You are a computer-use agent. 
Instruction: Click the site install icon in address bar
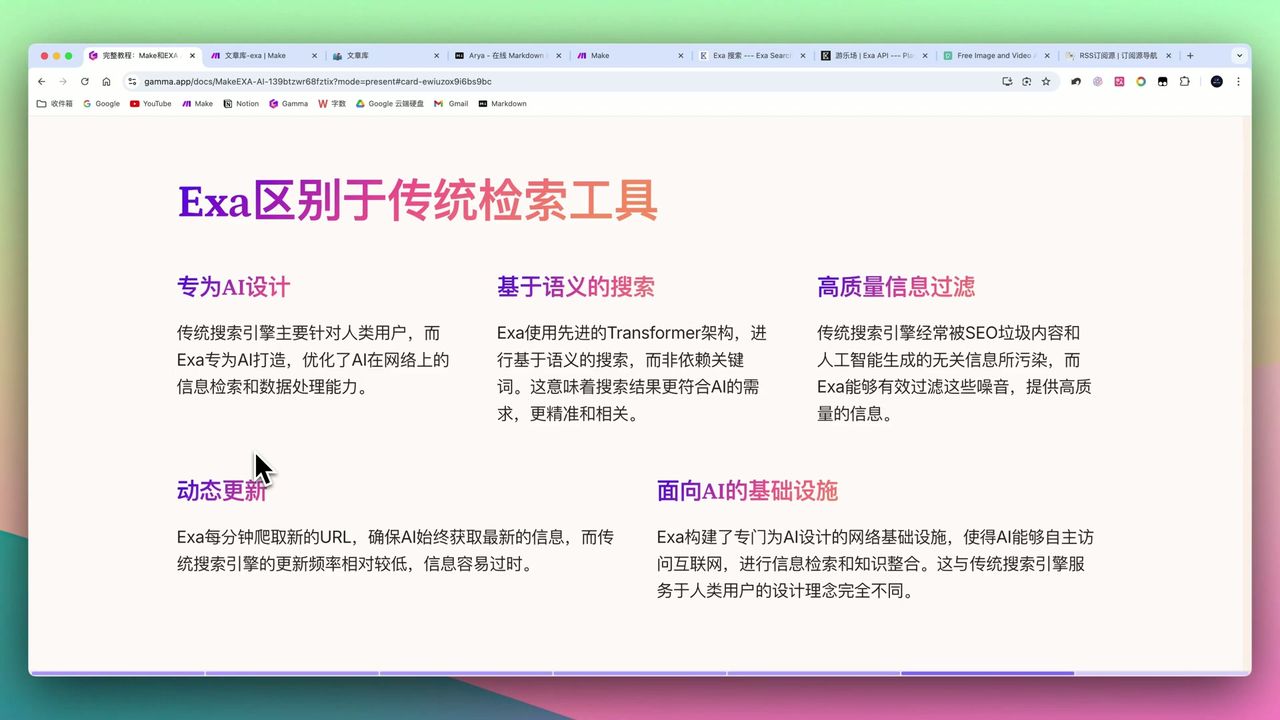click(1008, 82)
